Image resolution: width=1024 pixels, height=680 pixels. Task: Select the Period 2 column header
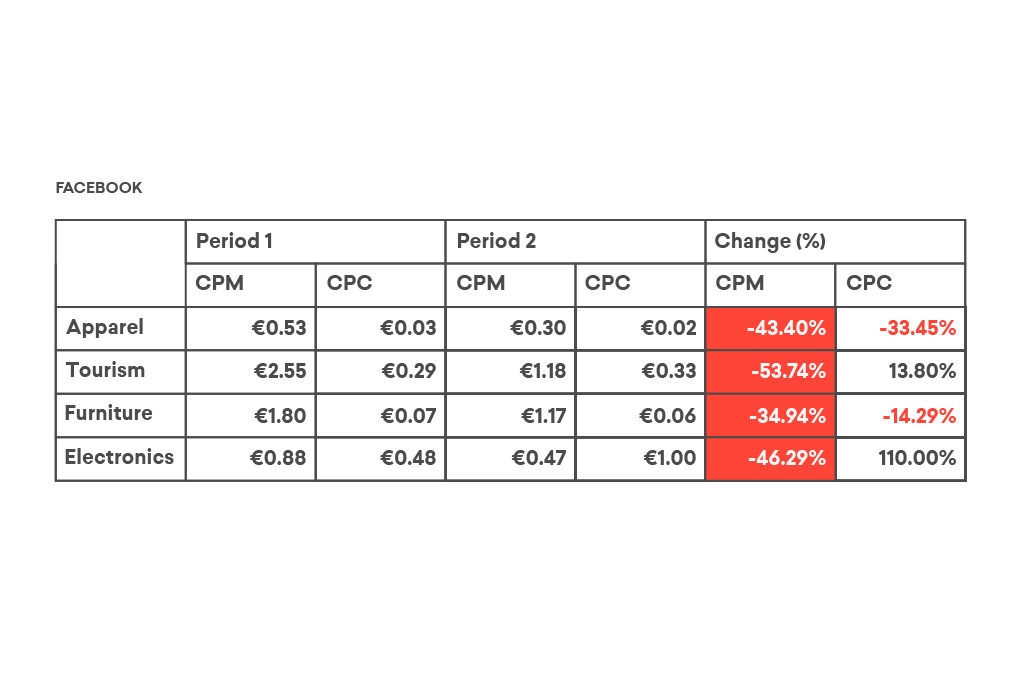coord(496,241)
